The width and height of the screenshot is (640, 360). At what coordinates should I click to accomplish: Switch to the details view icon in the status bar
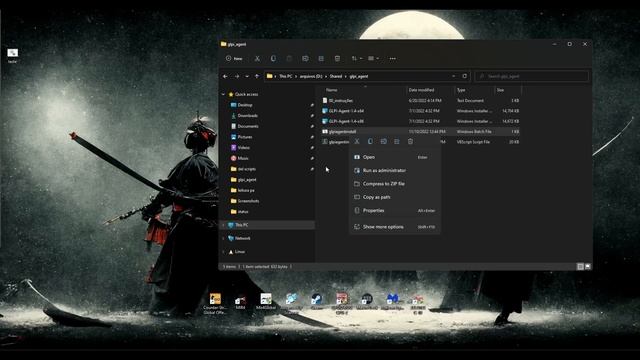coord(580,267)
